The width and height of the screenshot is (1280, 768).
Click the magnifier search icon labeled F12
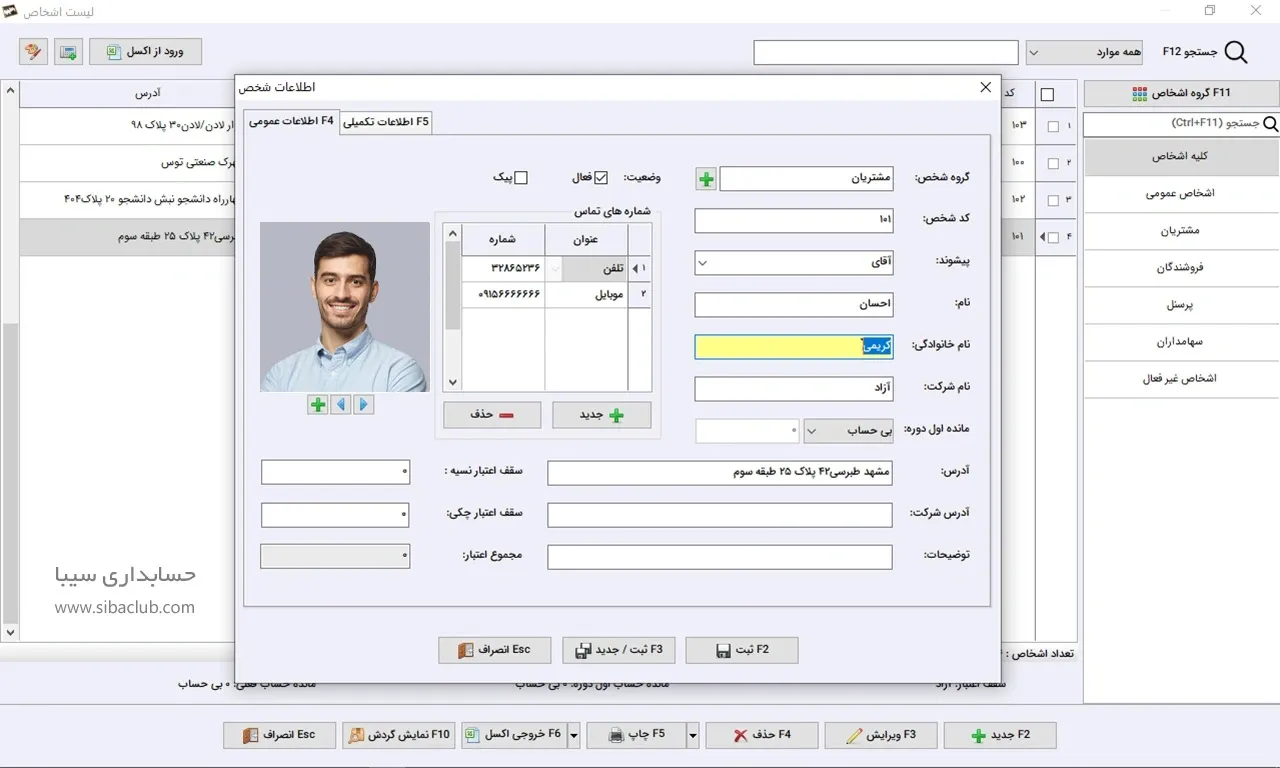click(1236, 52)
